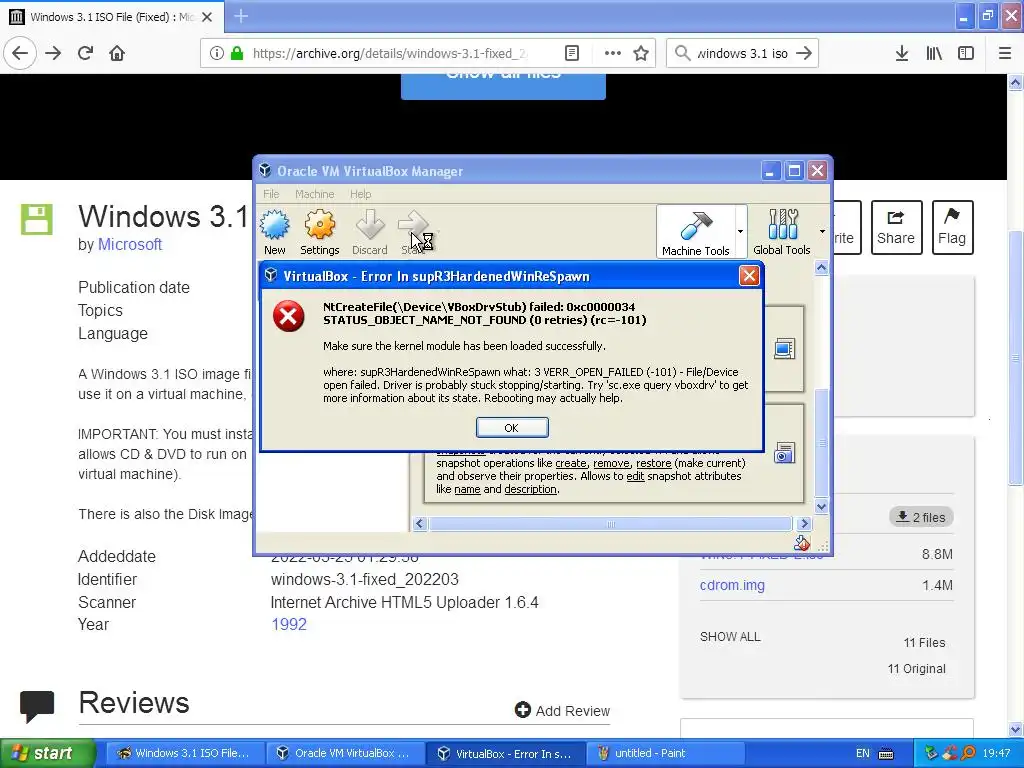Click the 'create' link in snapshot description
This screenshot has height=768, width=1024.
pyautogui.click(x=571, y=463)
